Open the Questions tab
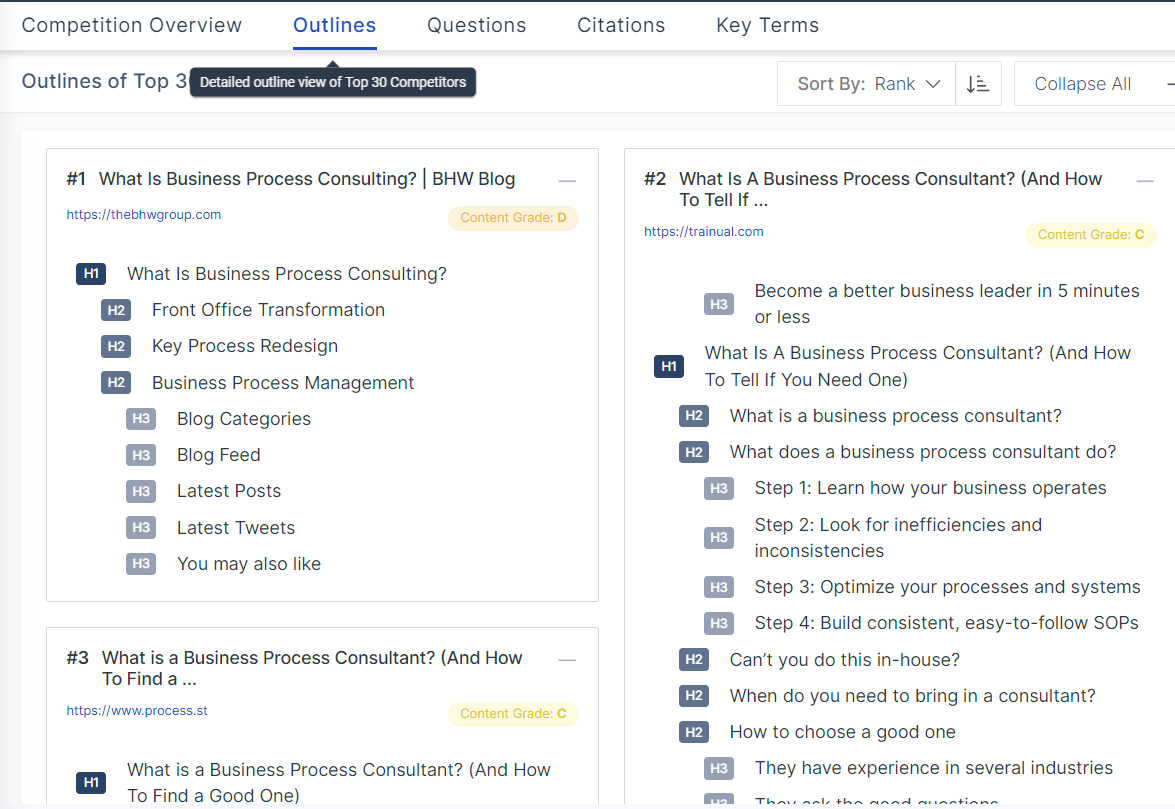This screenshot has height=809, width=1175. pyautogui.click(x=476, y=25)
